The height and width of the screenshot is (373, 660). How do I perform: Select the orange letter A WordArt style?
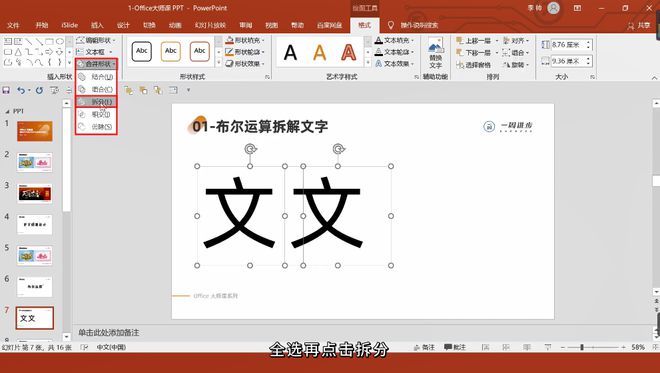tap(319, 53)
